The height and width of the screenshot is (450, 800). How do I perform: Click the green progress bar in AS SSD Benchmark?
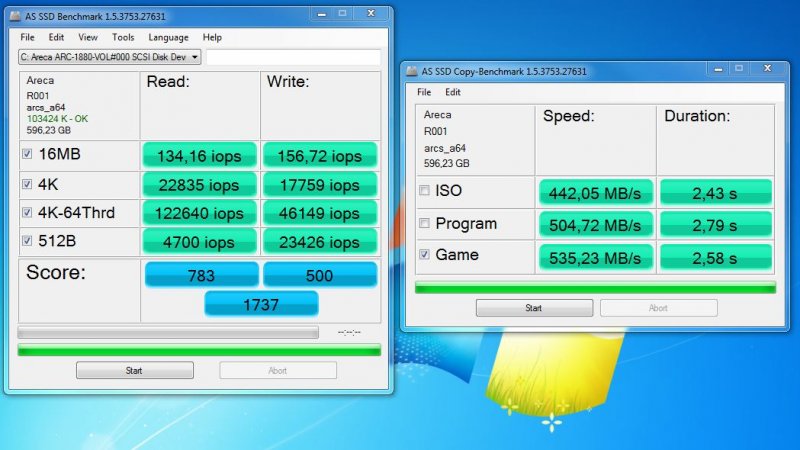click(199, 349)
